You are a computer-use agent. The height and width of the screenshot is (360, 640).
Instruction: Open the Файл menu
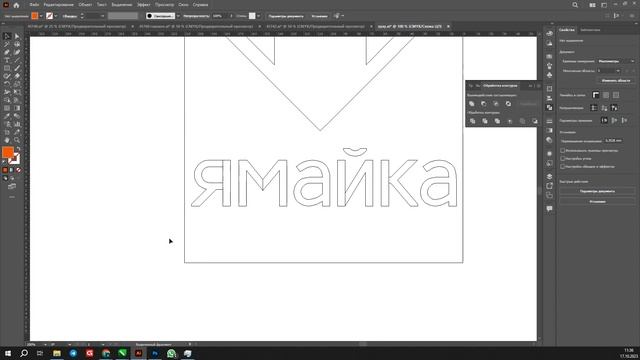tap(34, 5)
